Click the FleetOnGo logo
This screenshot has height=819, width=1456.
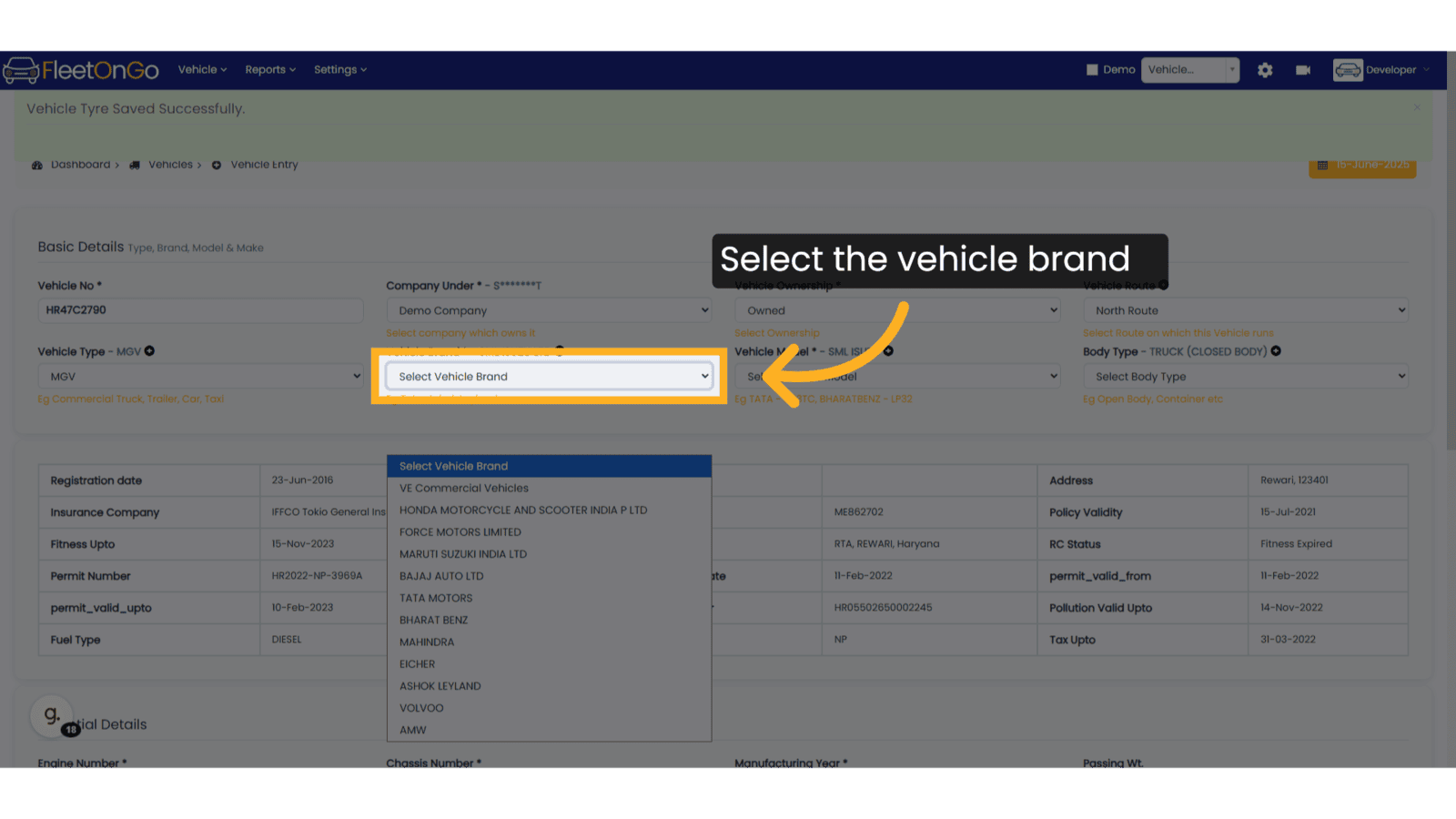[81, 70]
